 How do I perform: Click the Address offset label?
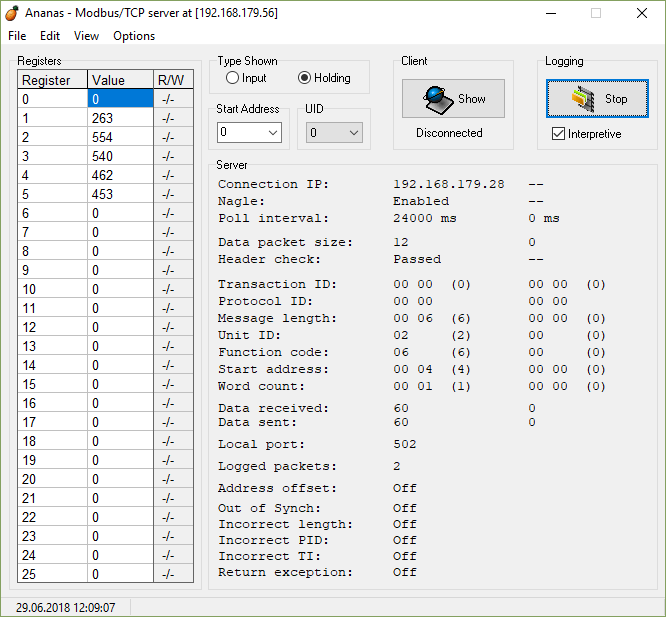coord(277,488)
